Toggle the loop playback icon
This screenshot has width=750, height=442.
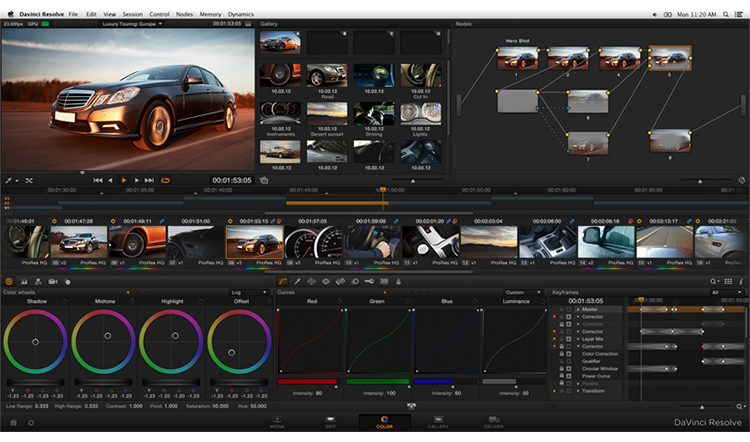pos(165,180)
